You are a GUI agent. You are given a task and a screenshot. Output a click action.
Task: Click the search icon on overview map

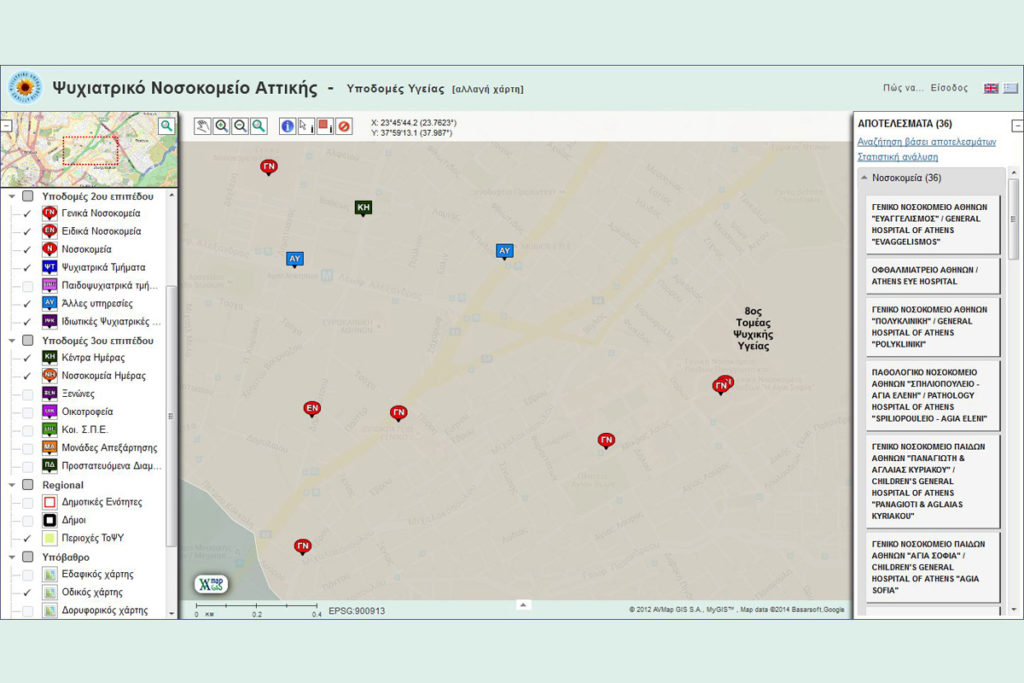[166, 125]
